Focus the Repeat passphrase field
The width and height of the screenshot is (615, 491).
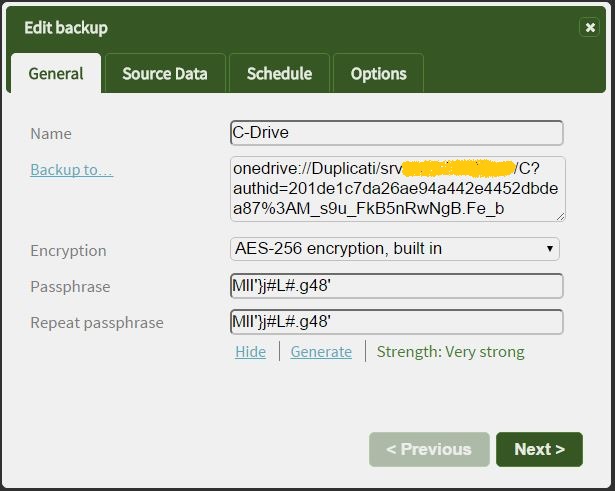[x=397, y=322]
